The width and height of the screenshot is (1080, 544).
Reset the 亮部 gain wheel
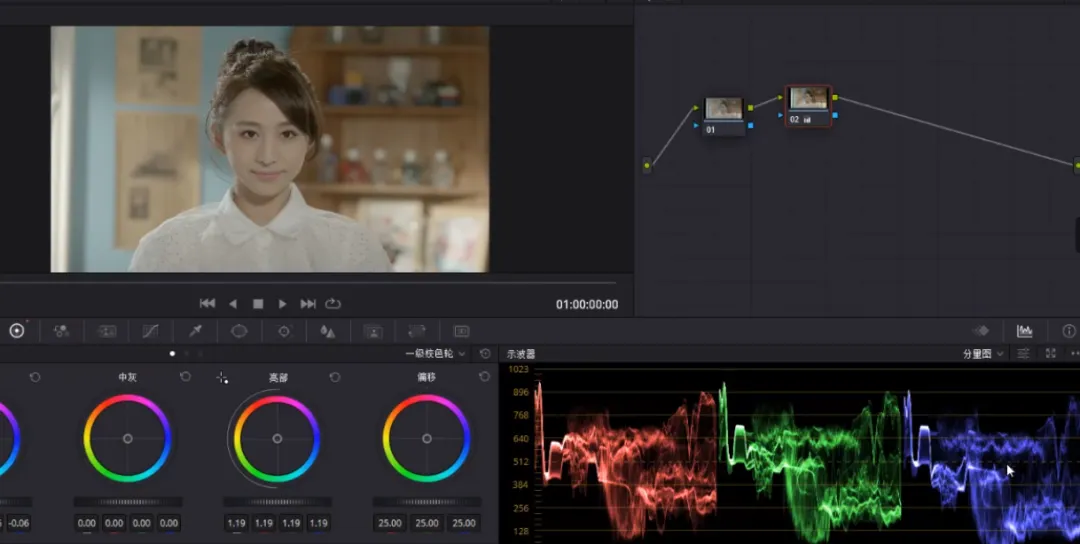335,377
